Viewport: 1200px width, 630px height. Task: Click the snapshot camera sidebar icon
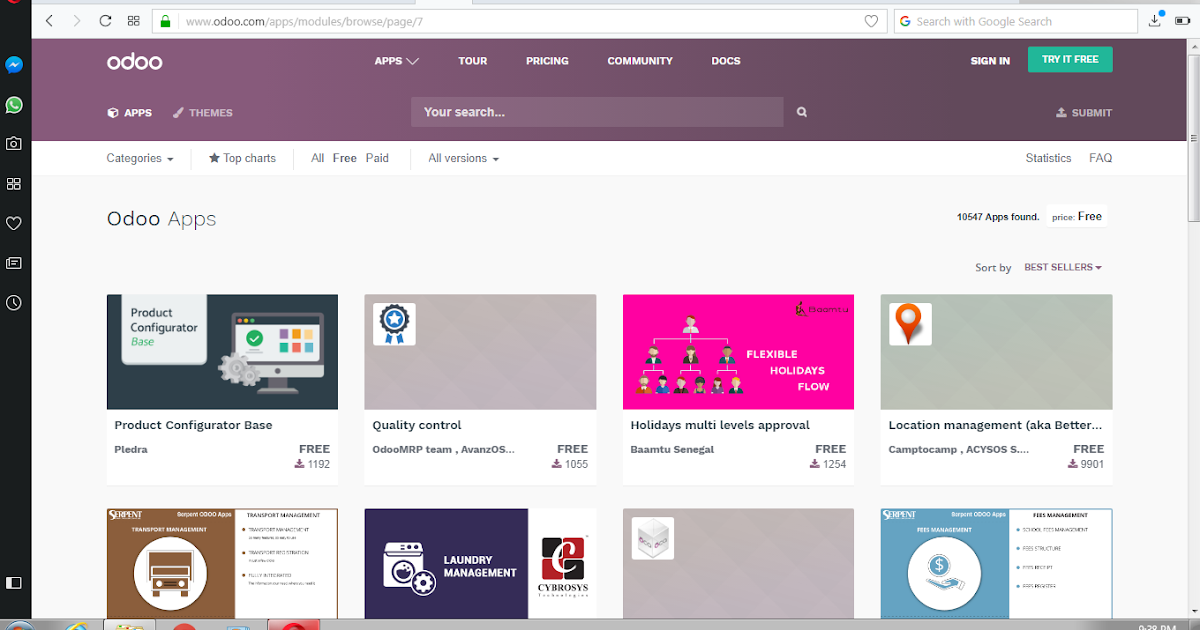14,144
